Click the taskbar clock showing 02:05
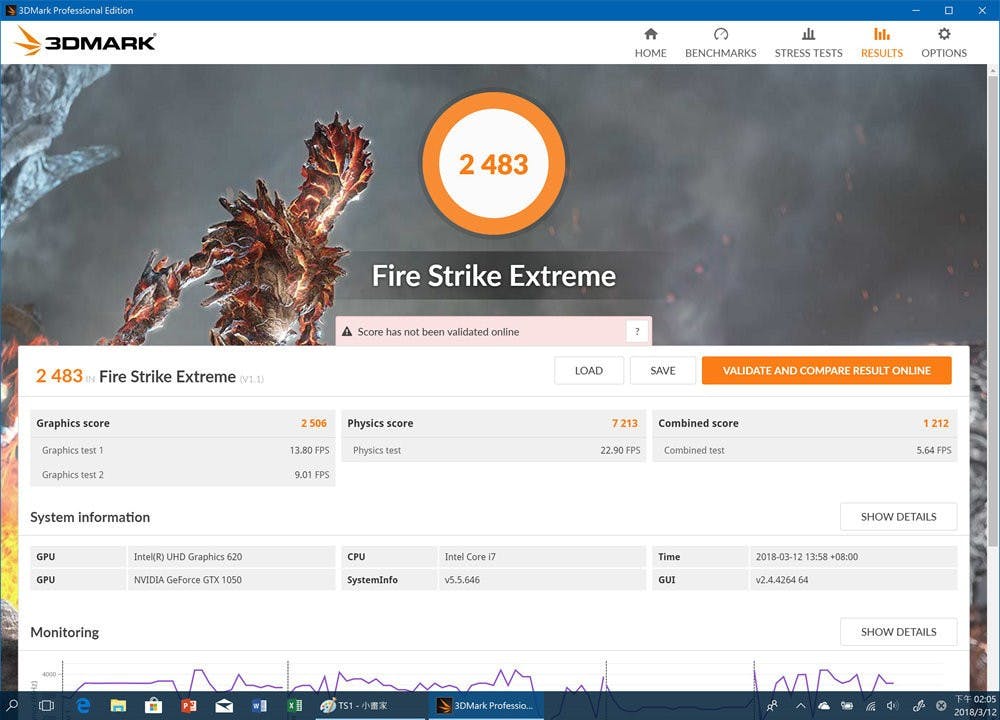 [976, 705]
